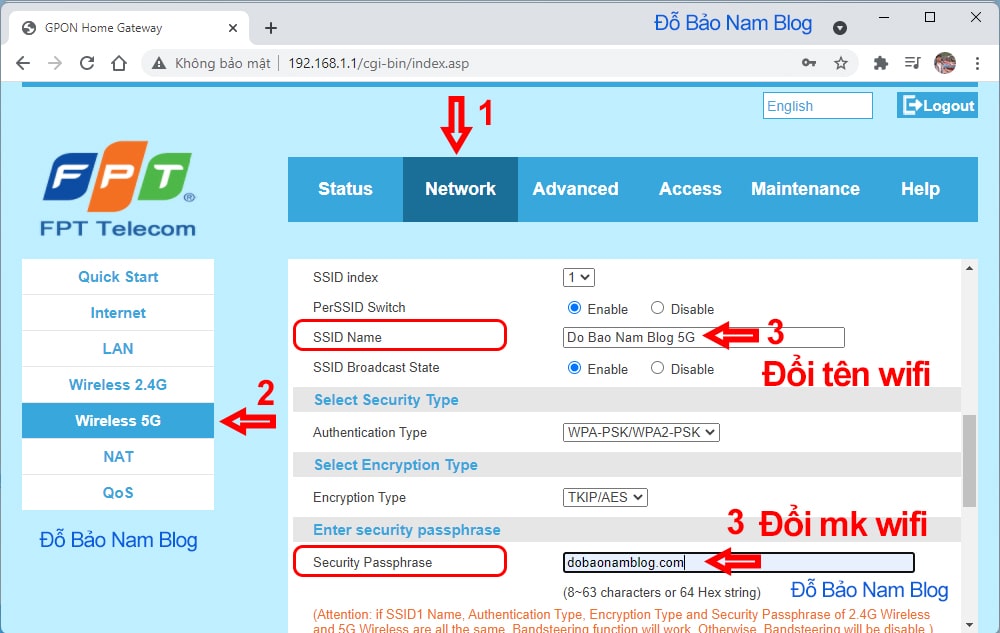Image resolution: width=1000 pixels, height=633 pixels.
Task: Open the LAN settings page
Action: [118, 349]
